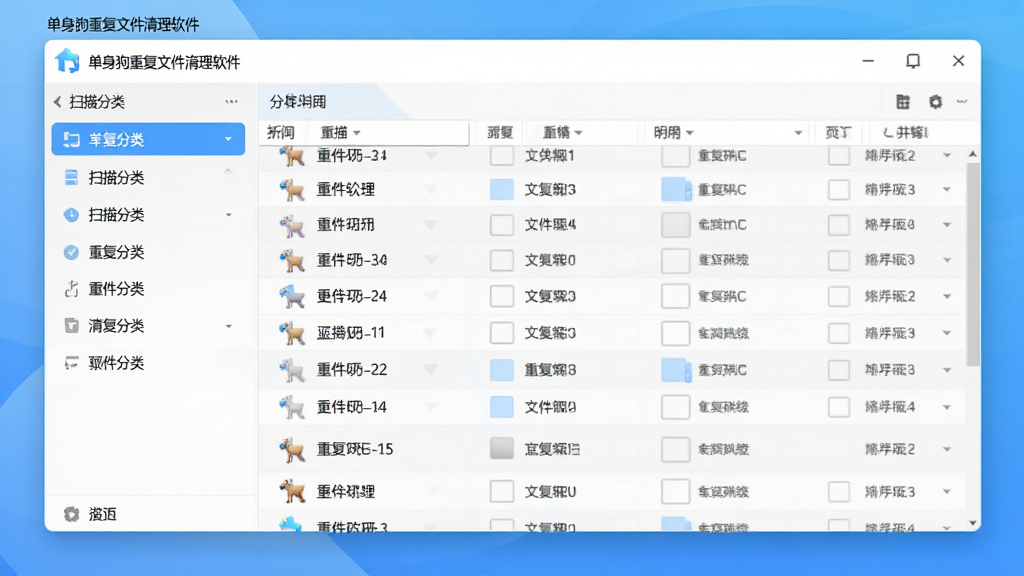Screen dimensions: 1024x576
Task: Click the gear icon at sidebar bottom
Action: 71,514
